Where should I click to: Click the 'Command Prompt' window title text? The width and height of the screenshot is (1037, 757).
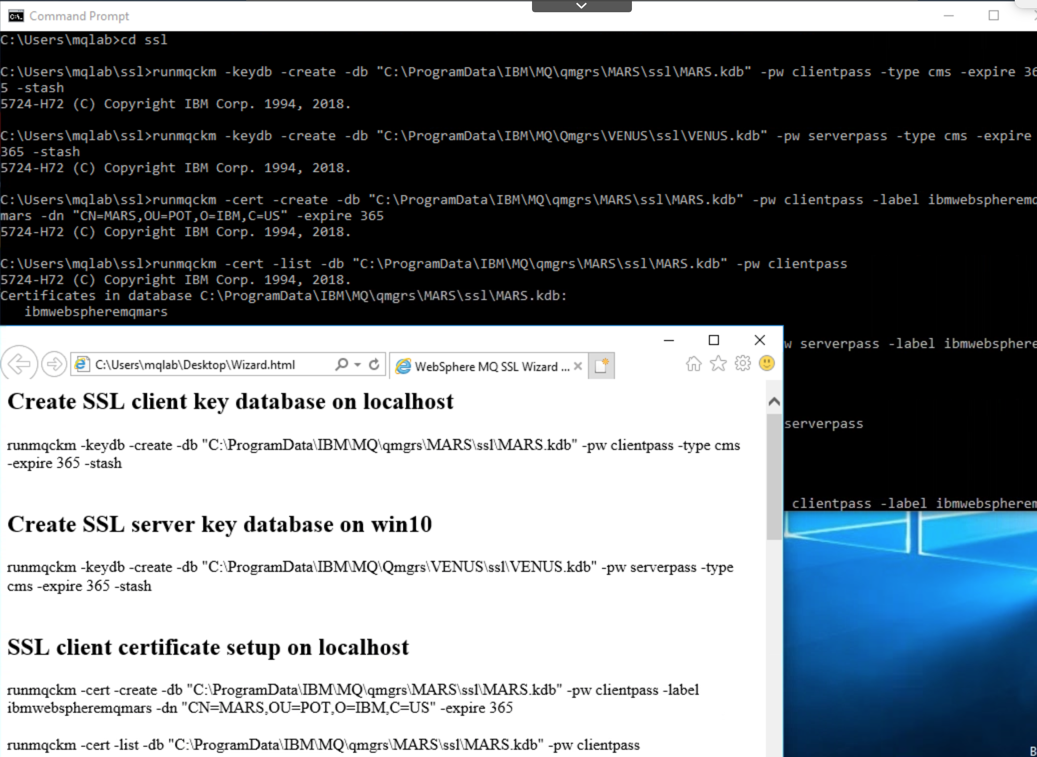tap(79, 16)
